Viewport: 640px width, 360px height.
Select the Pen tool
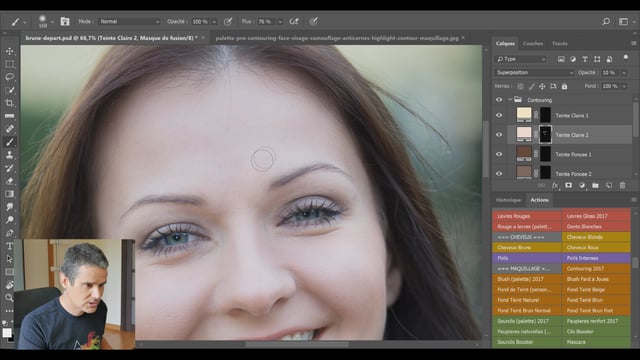9,233
